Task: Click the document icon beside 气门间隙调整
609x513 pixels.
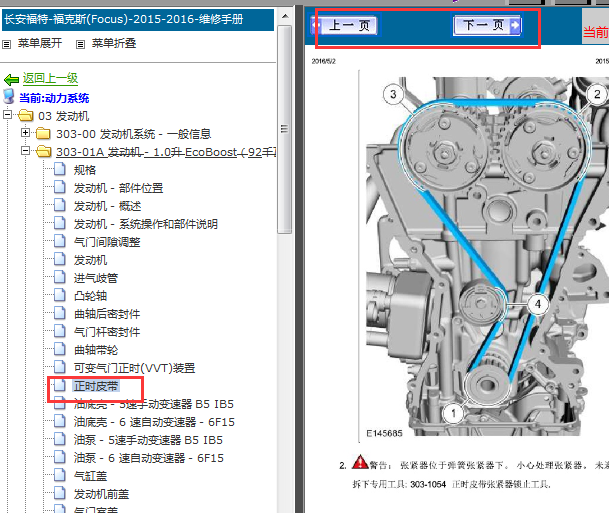Action: click(x=59, y=241)
